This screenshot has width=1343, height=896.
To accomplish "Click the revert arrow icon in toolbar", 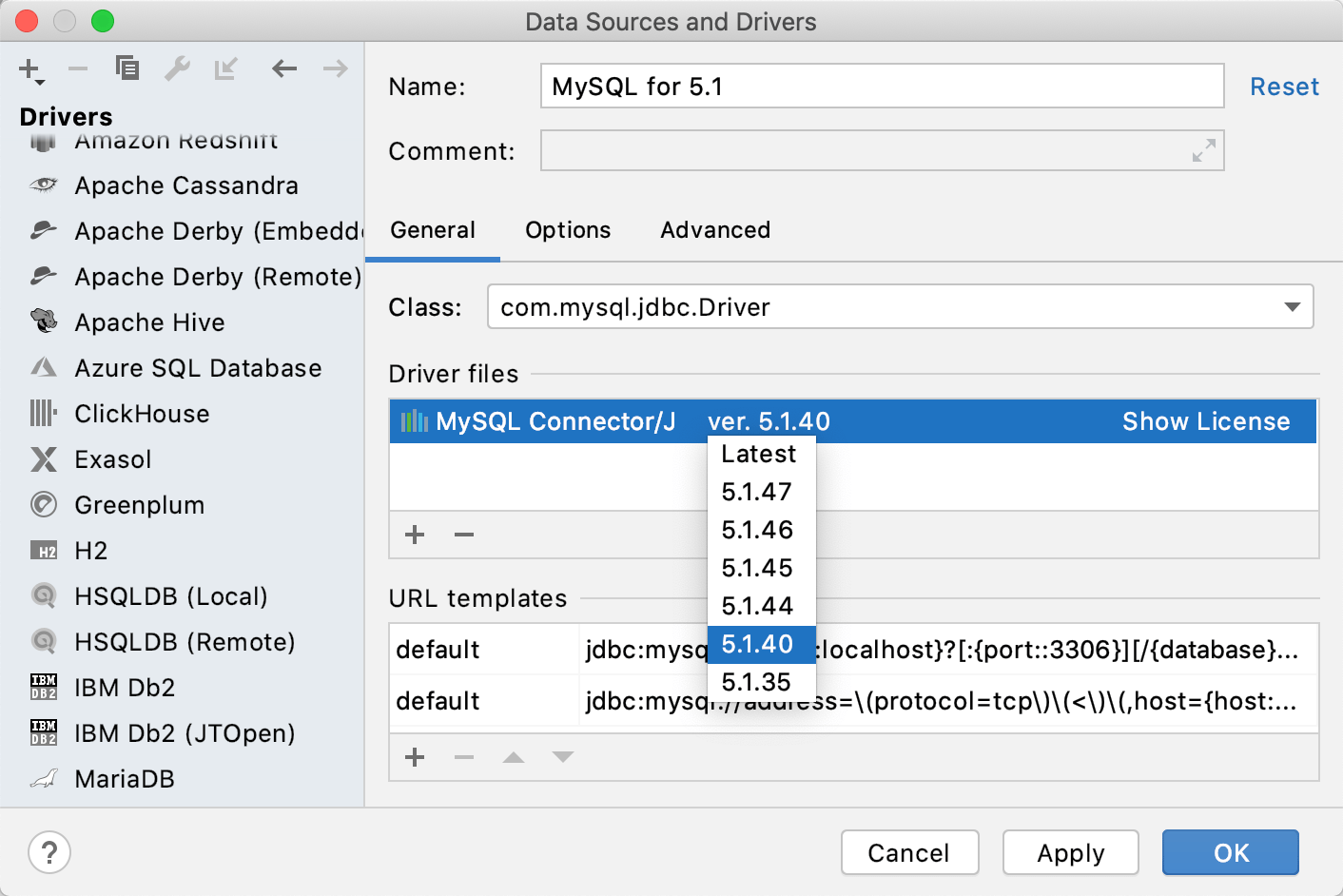I will point(226,68).
